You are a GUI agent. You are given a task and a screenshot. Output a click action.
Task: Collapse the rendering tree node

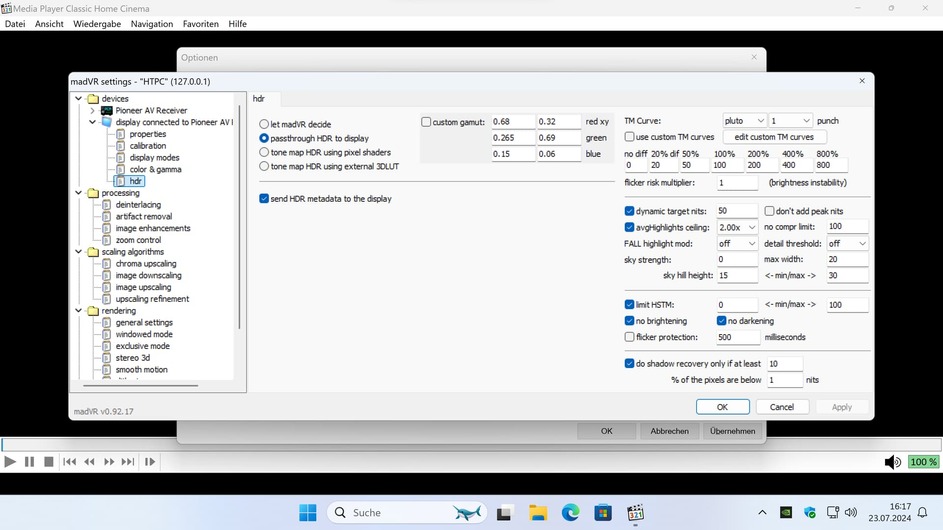78,311
